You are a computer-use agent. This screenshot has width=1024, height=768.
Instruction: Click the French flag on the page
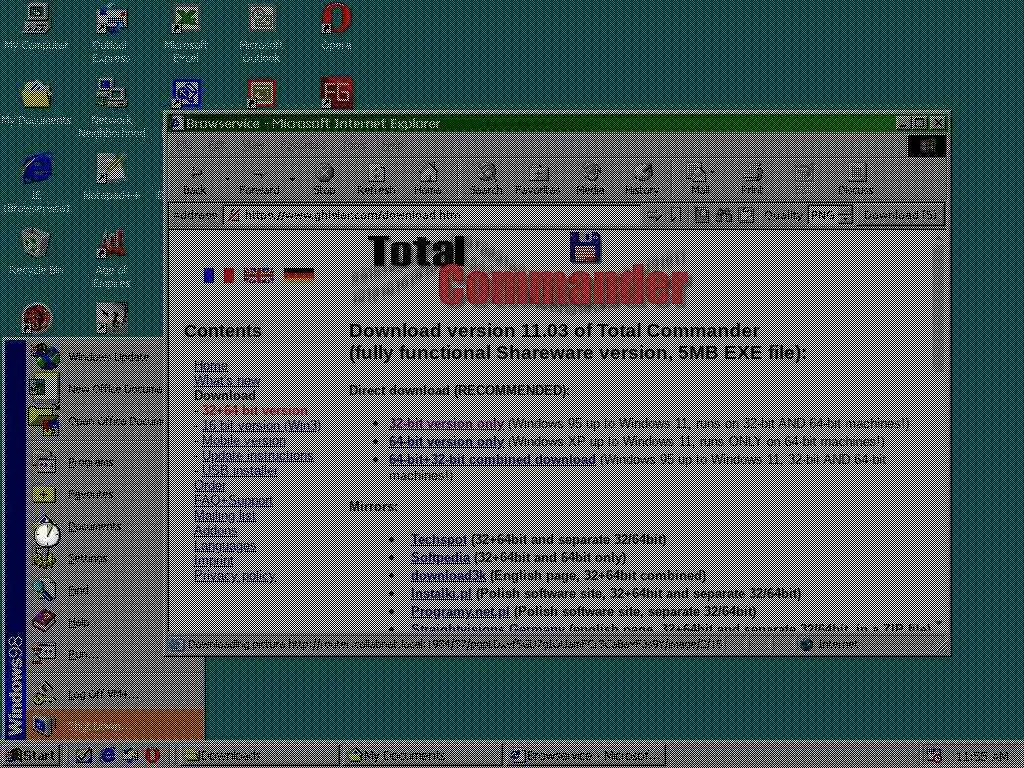click(218, 275)
